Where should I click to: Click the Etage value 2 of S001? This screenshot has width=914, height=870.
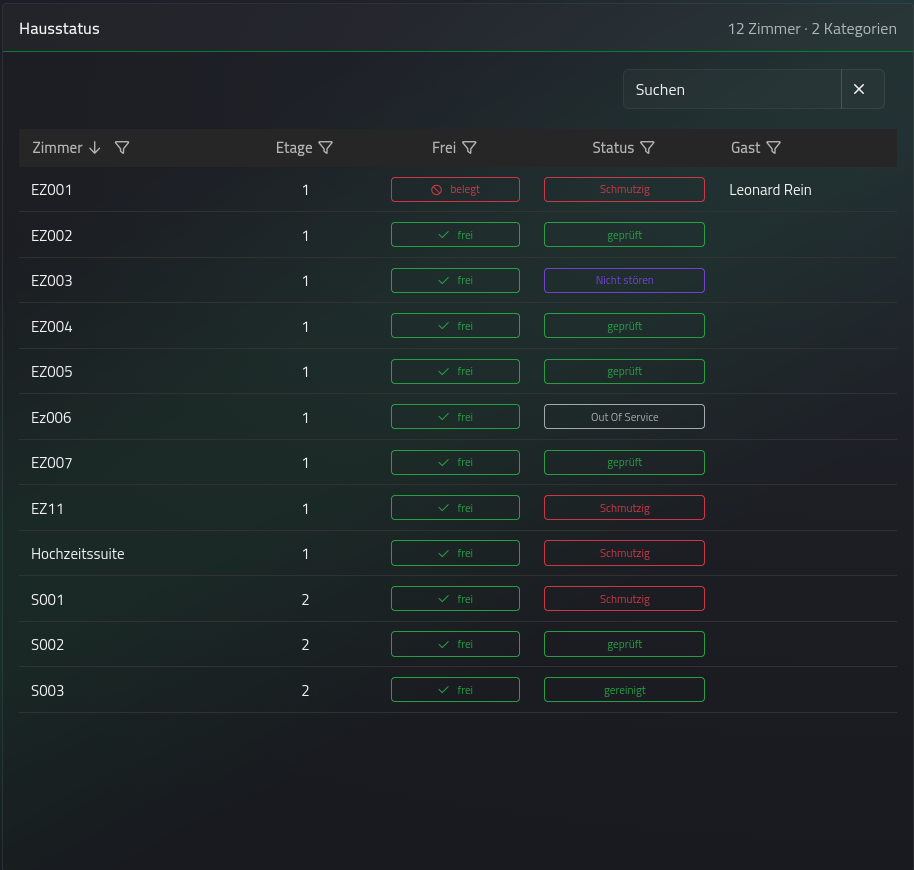(x=305, y=600)
